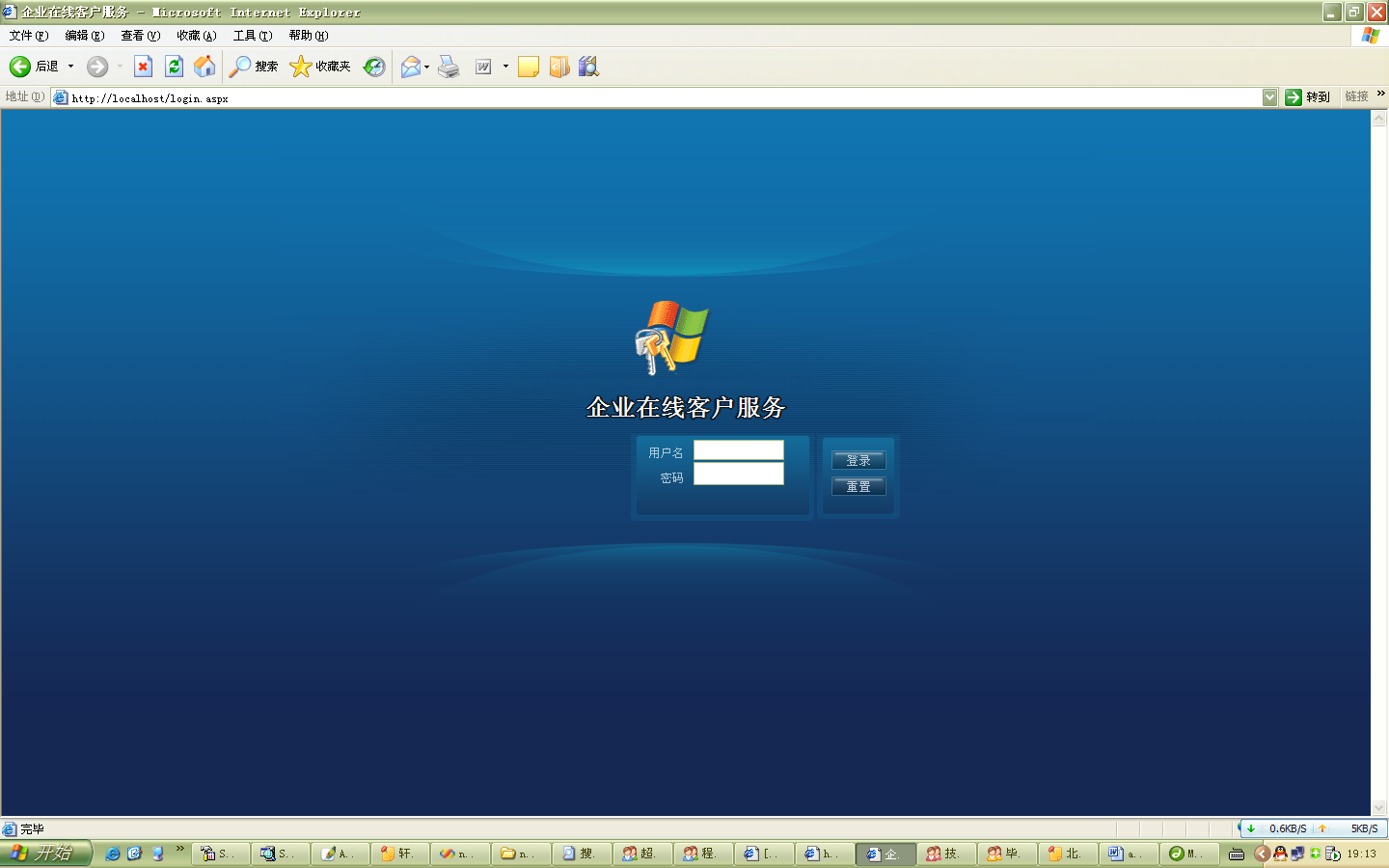The height and width of the screenshot is (868, 1389).
Task: Click the 密码 password input field
Action: click(x=738, y=475)
